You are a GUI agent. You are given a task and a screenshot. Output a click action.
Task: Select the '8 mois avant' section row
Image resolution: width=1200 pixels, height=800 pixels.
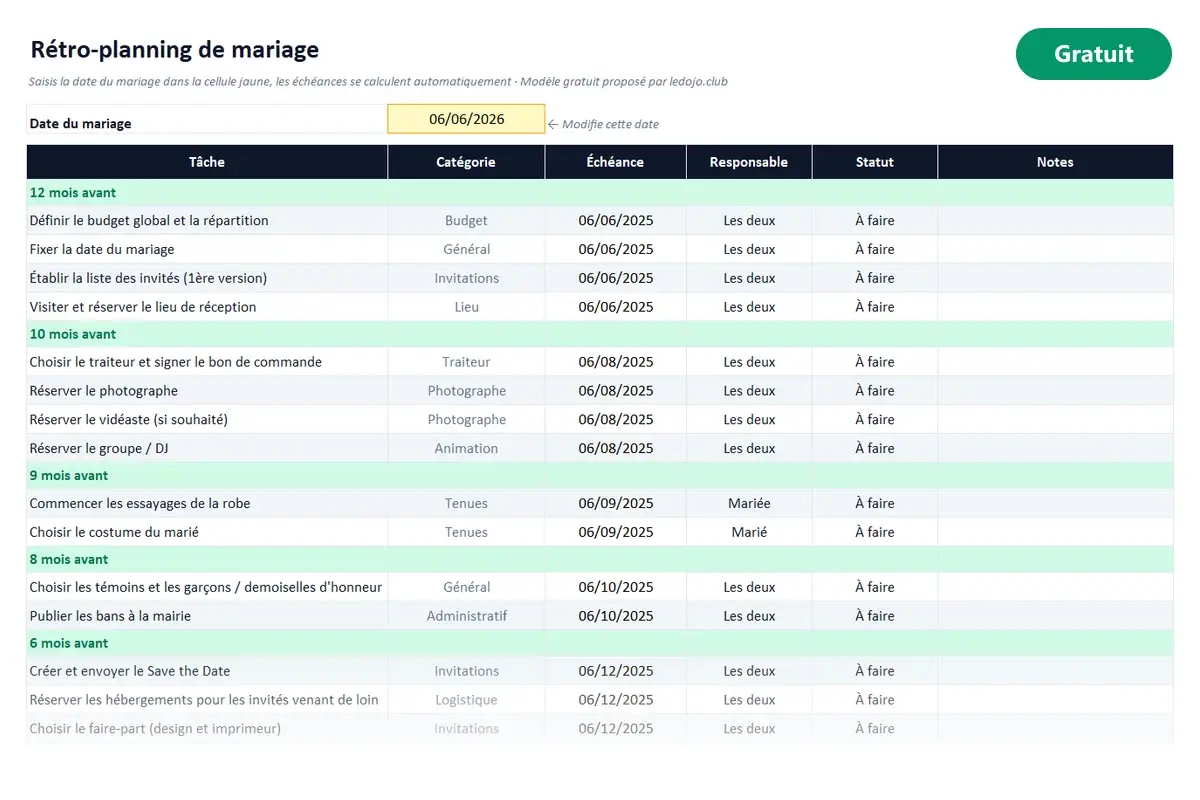click(x=600, y=559)
